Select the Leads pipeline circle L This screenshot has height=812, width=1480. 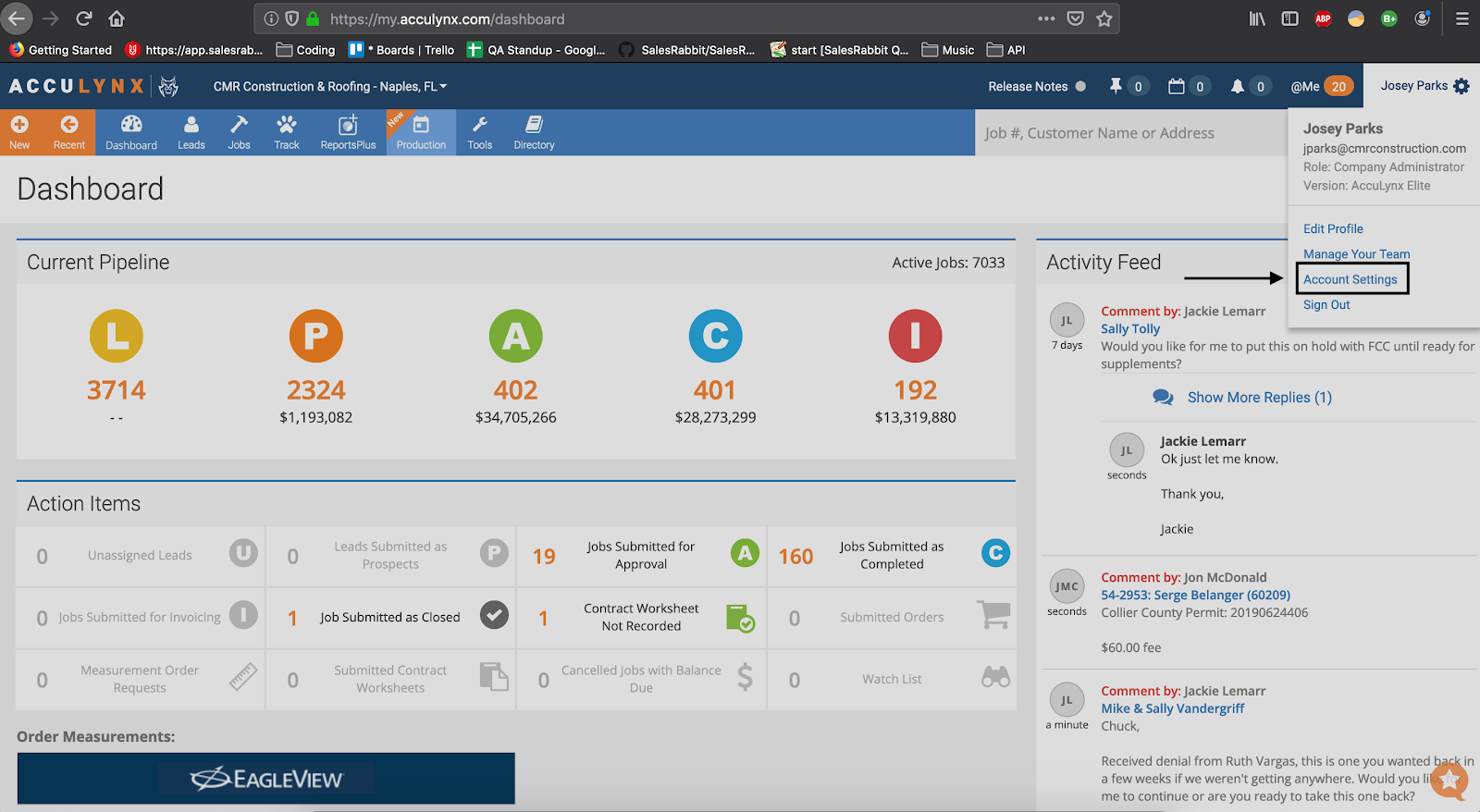[x=117, y=336]
